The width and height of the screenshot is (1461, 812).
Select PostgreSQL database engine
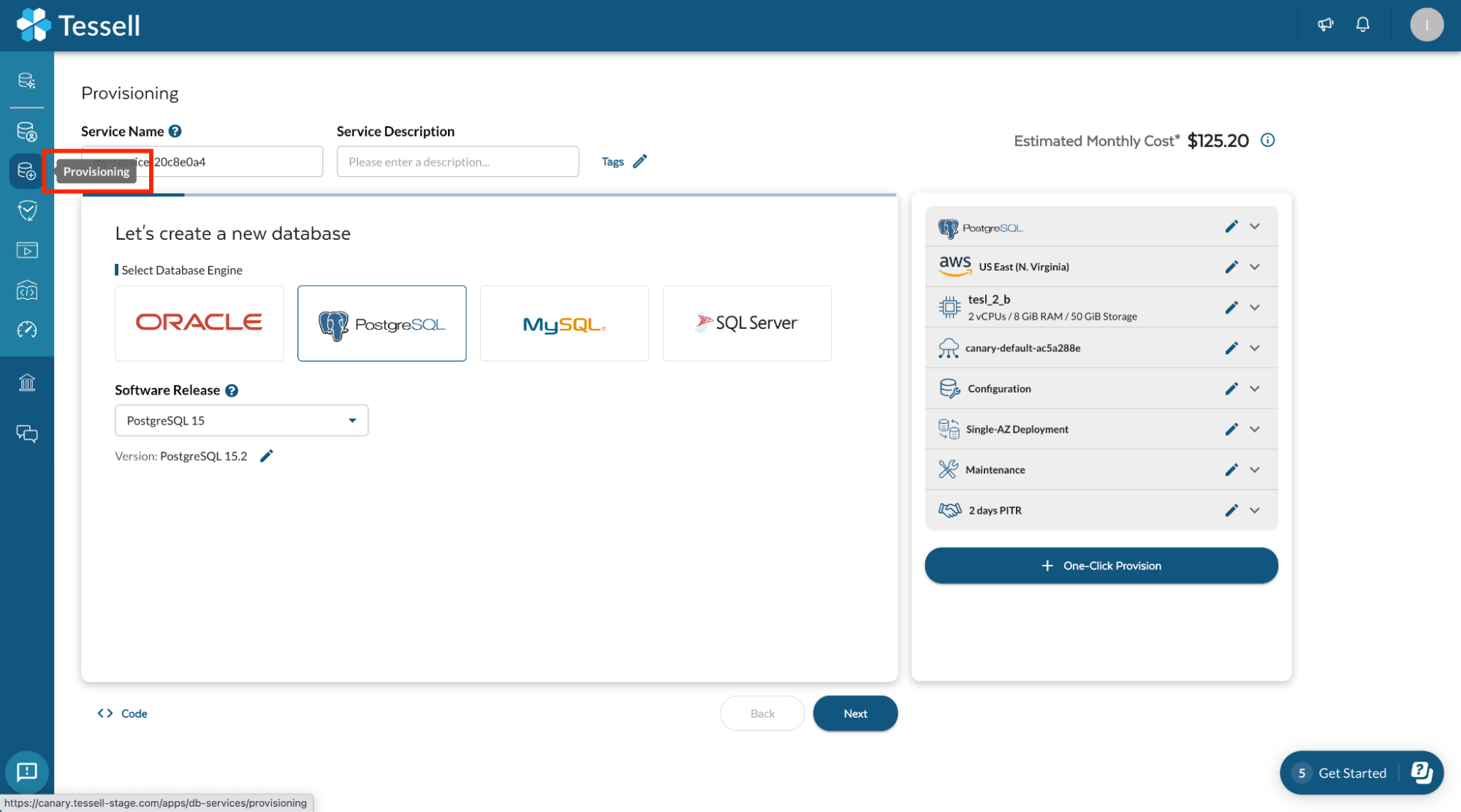pos(382,323)
